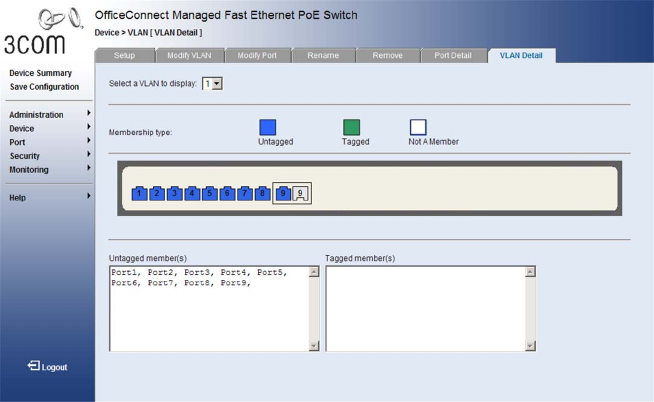Open the Monitoring sidebar menu item
This screenshot has height=402, width=654.
[x=29, y=170]
